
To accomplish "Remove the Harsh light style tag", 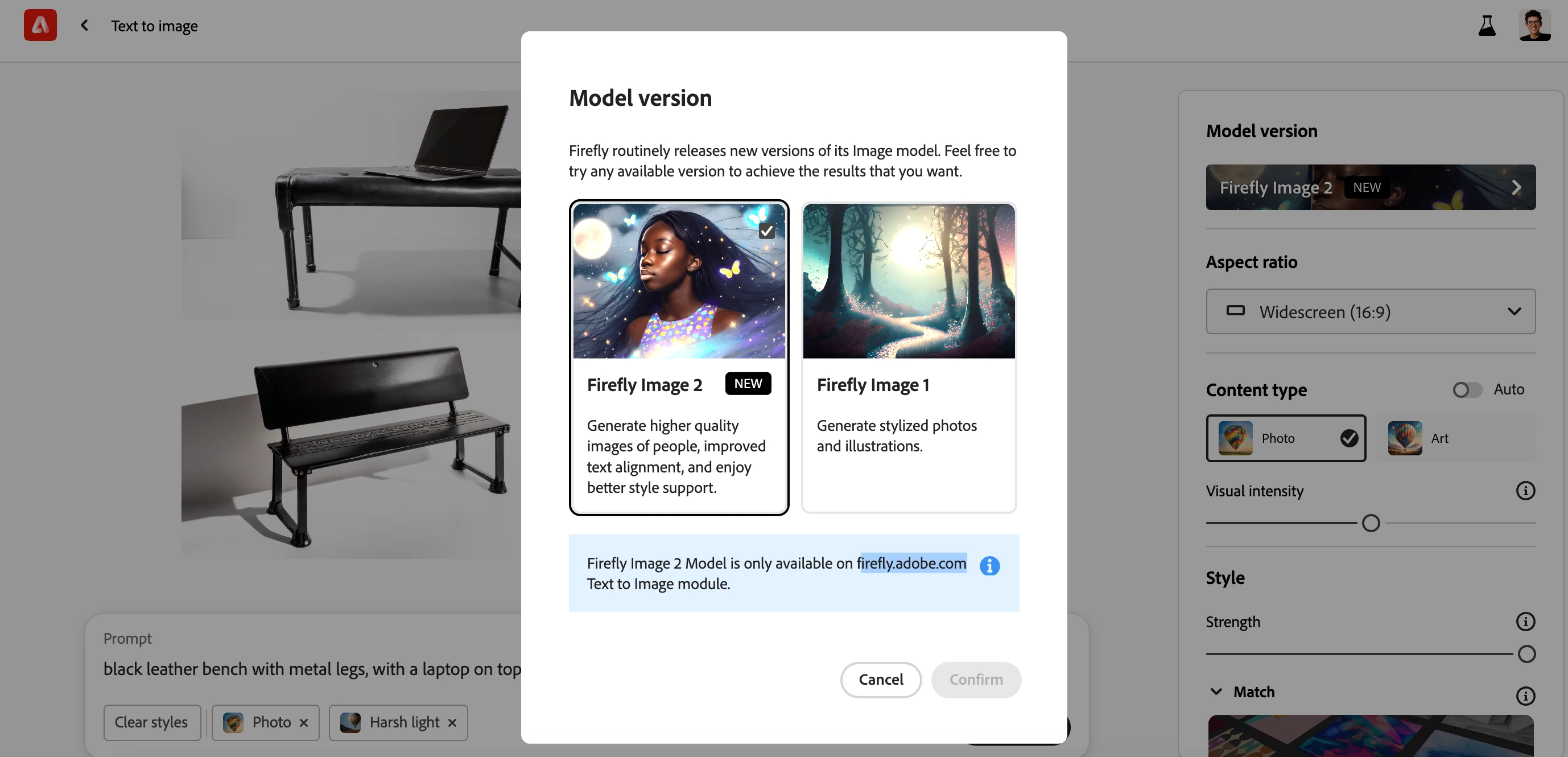I will click(x=452, y=722).
